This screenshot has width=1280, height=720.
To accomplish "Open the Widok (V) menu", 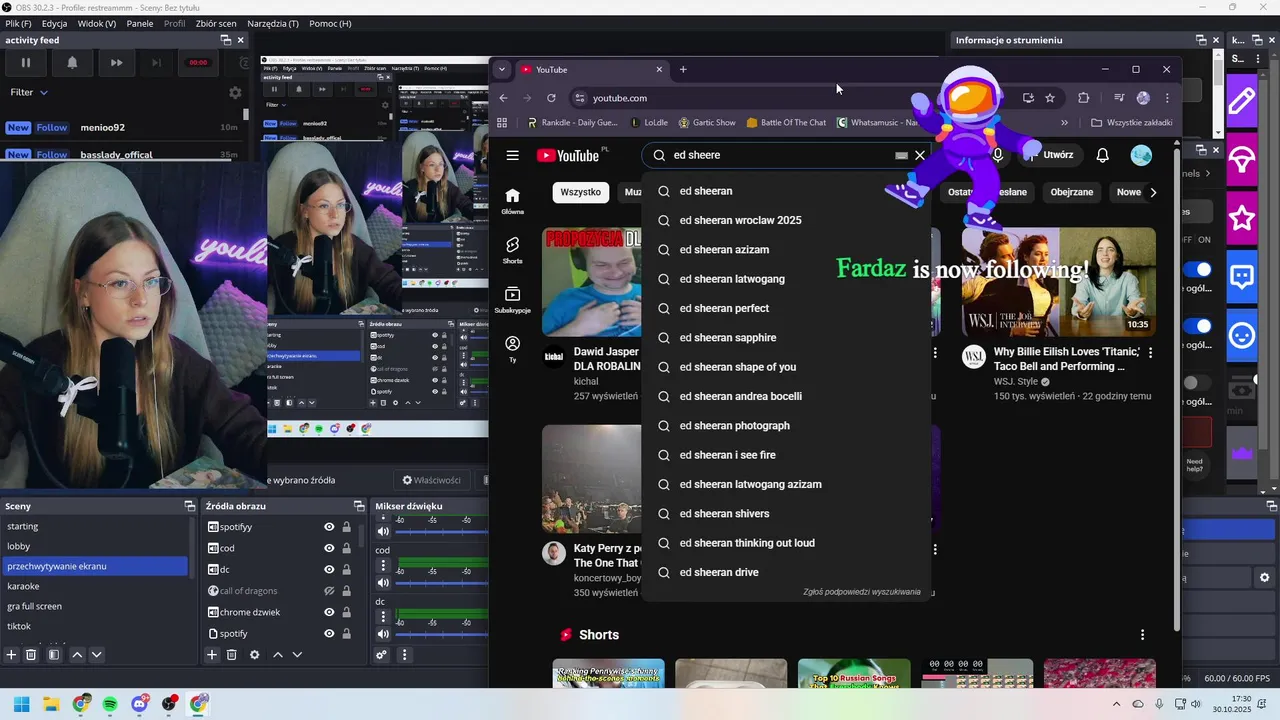I will click(96, 23).
